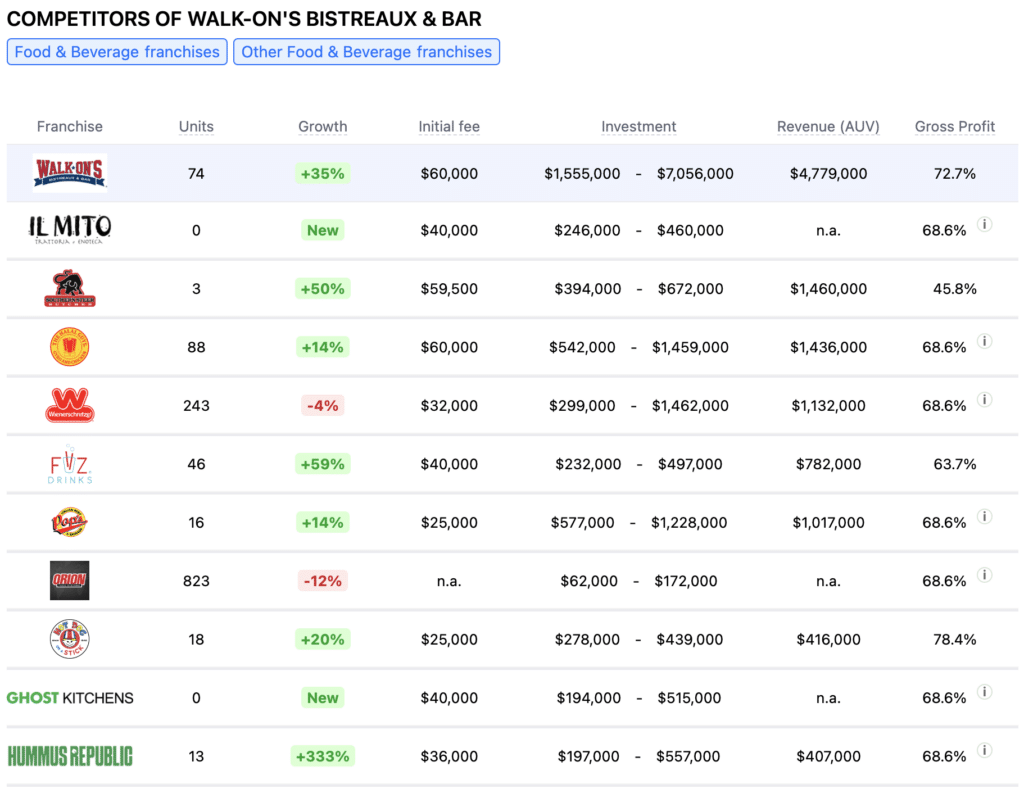Screen dimensions: 1024x807
Task: Click the -4% growth badge
Action: [323, 405]
